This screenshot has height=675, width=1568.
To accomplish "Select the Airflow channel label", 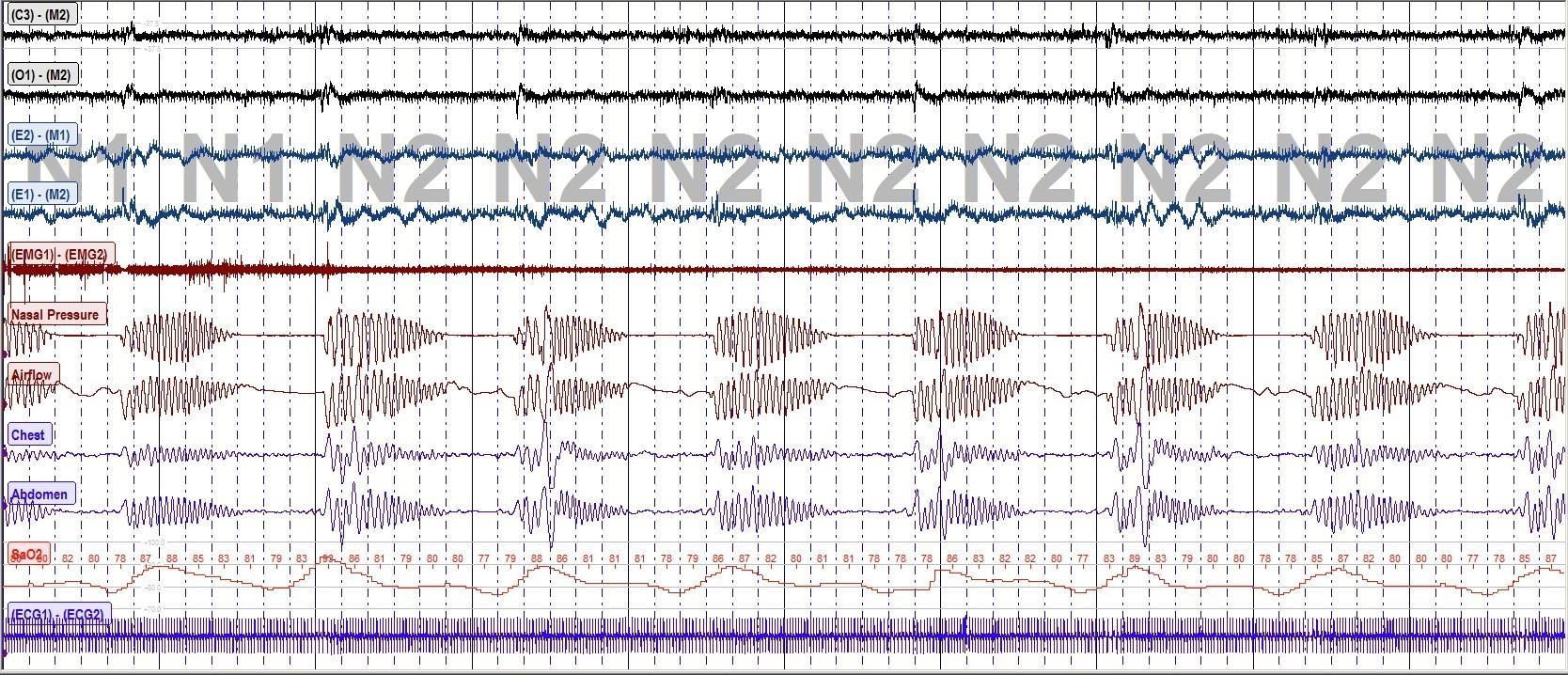I will click(x=32, y=375).
